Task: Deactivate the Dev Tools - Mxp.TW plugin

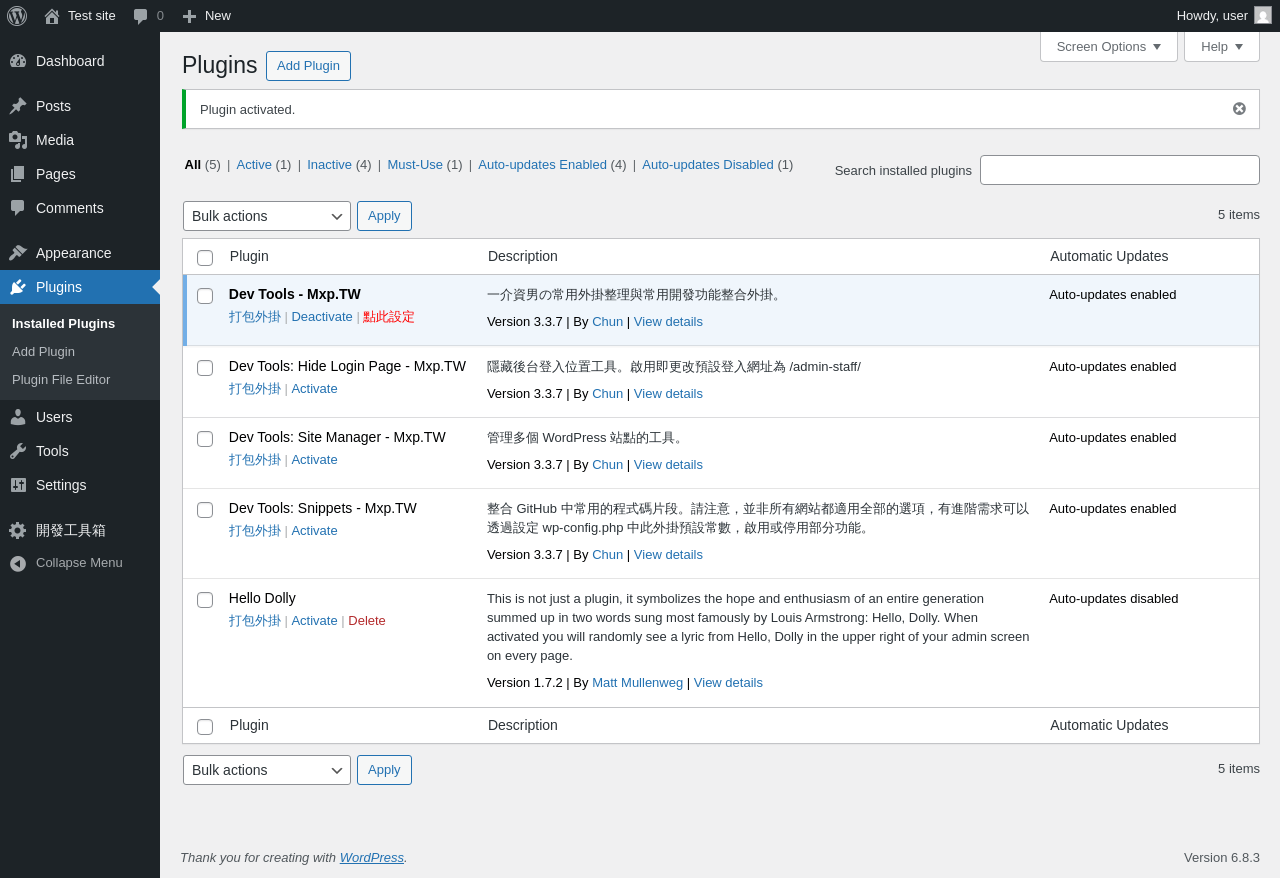Action: pyautogui.click(x=322, y=317)
